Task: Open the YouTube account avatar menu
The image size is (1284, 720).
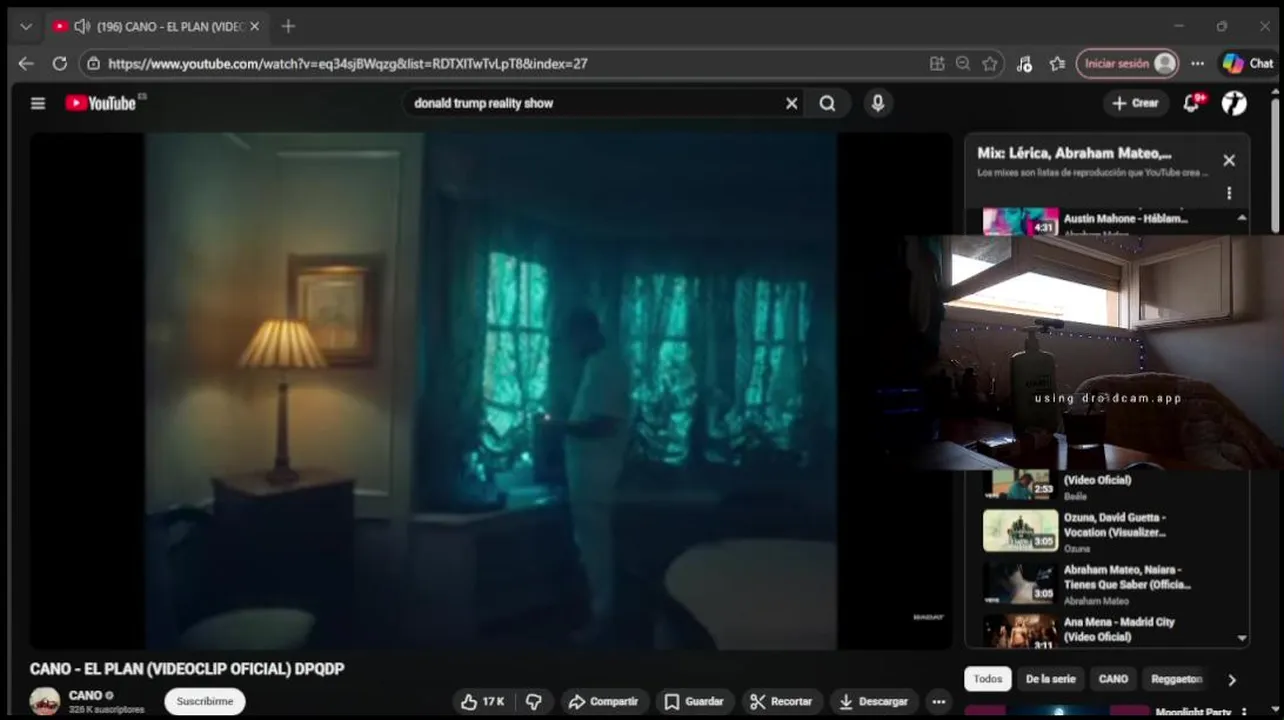Action: (x=1234, y=103)
